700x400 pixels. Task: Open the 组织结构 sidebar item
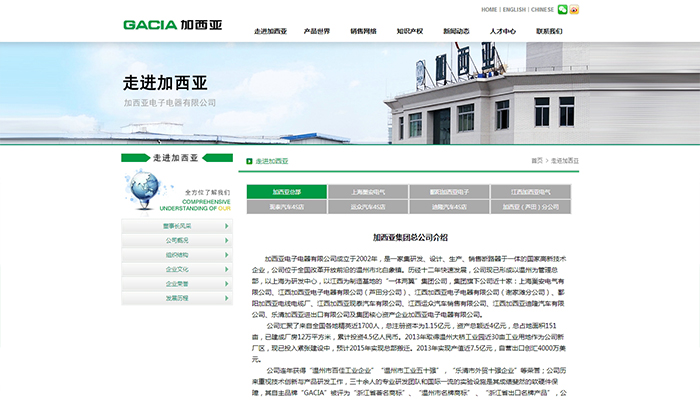(x=177, y=255)
